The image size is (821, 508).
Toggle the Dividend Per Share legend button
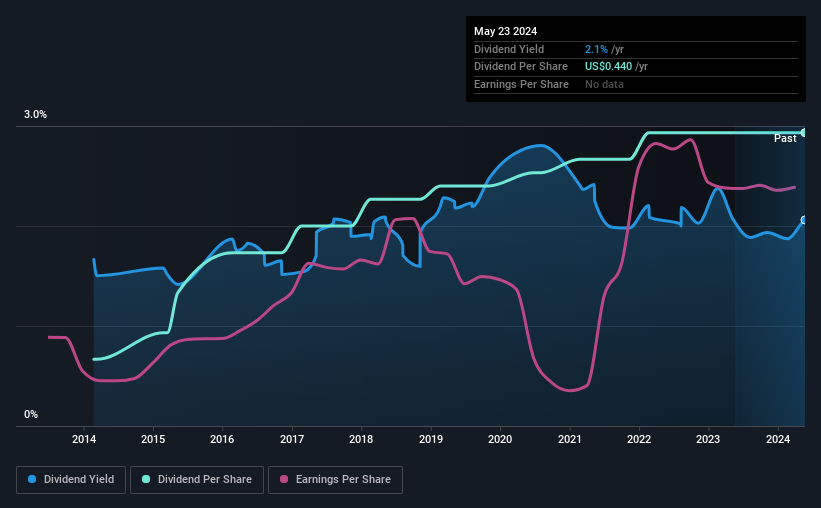pos(197,480)
